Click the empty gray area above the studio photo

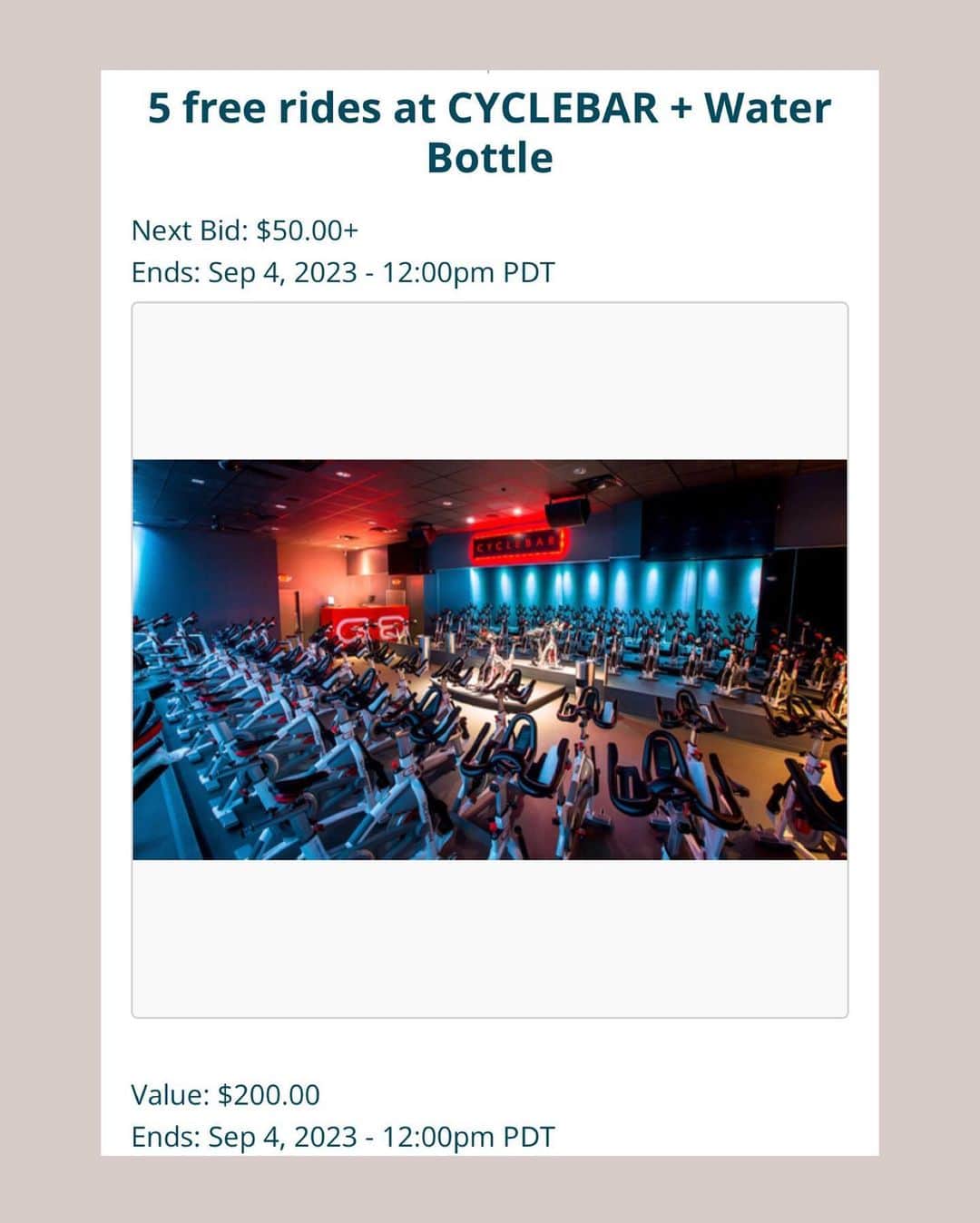(x=490, y=382)
